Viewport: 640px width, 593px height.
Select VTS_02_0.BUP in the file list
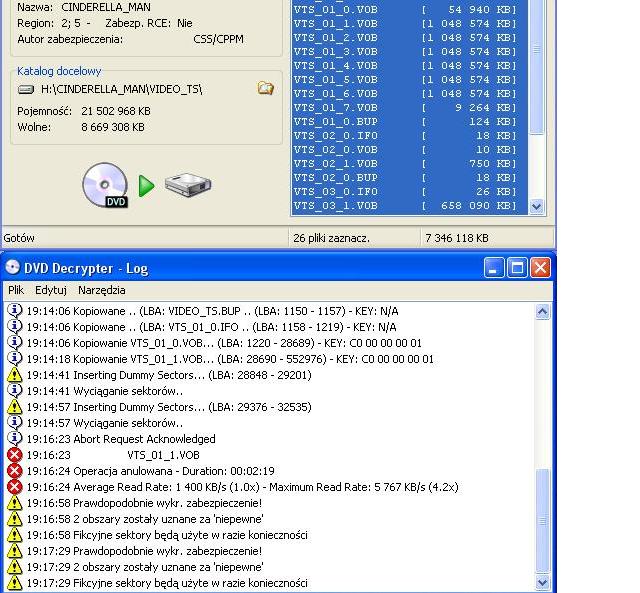409,178
